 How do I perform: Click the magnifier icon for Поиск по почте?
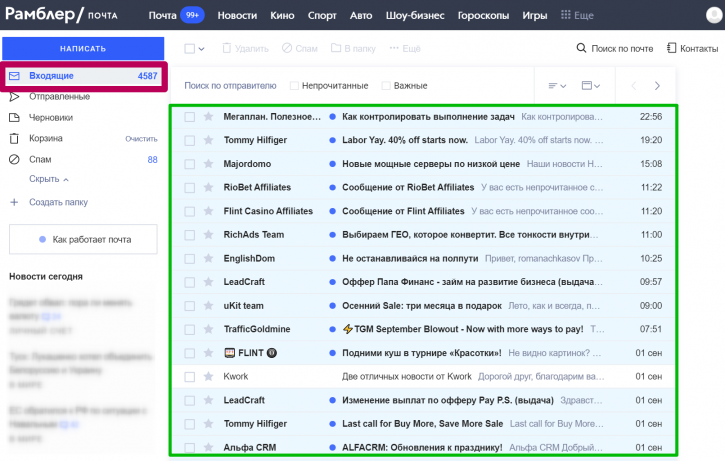[581, 48]
